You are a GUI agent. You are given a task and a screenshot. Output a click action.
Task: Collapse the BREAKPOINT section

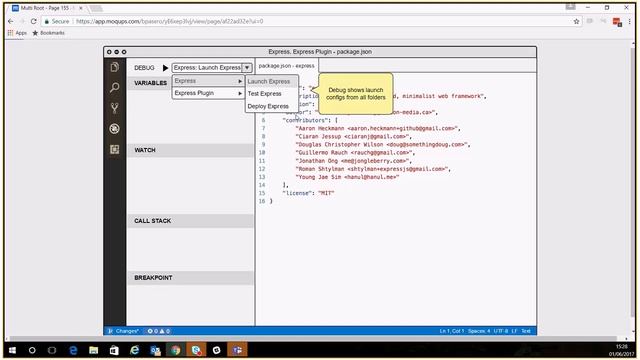191,278
